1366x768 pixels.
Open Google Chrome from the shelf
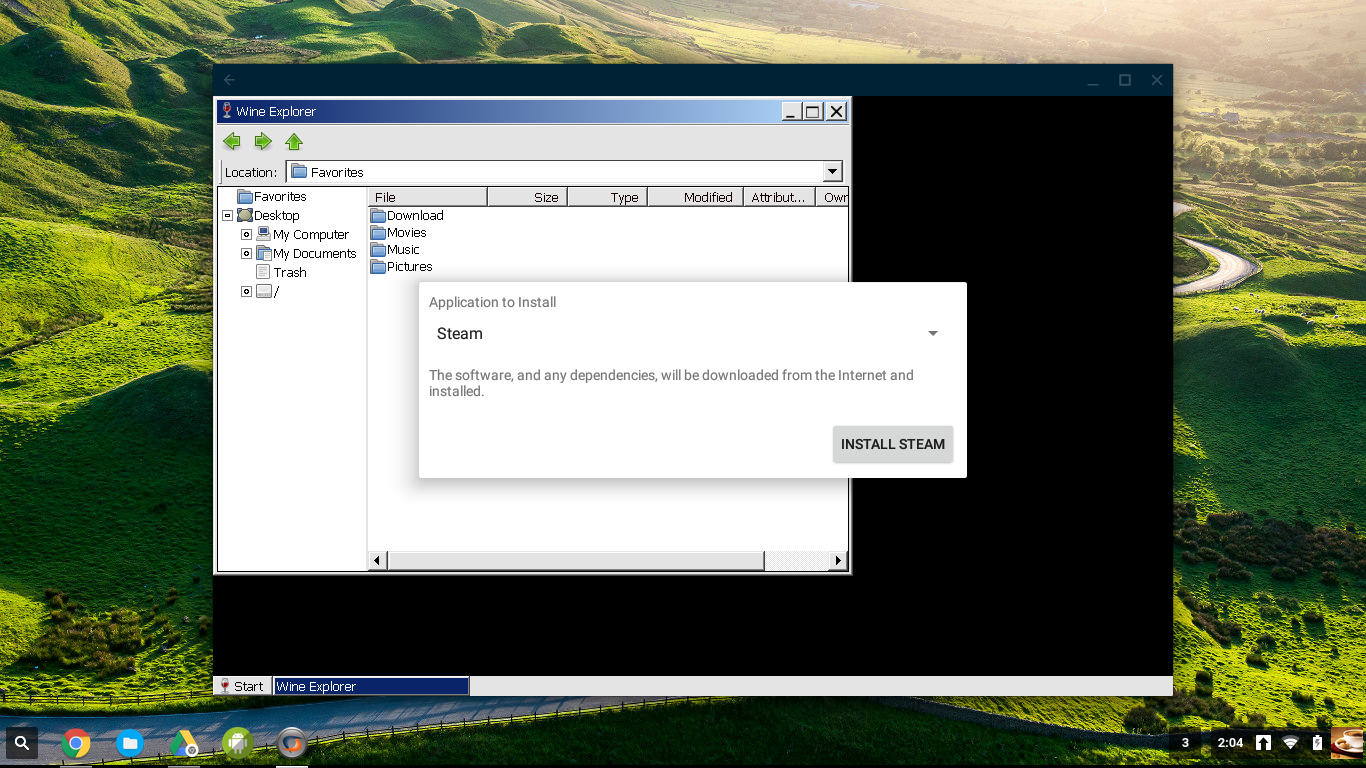76,743
